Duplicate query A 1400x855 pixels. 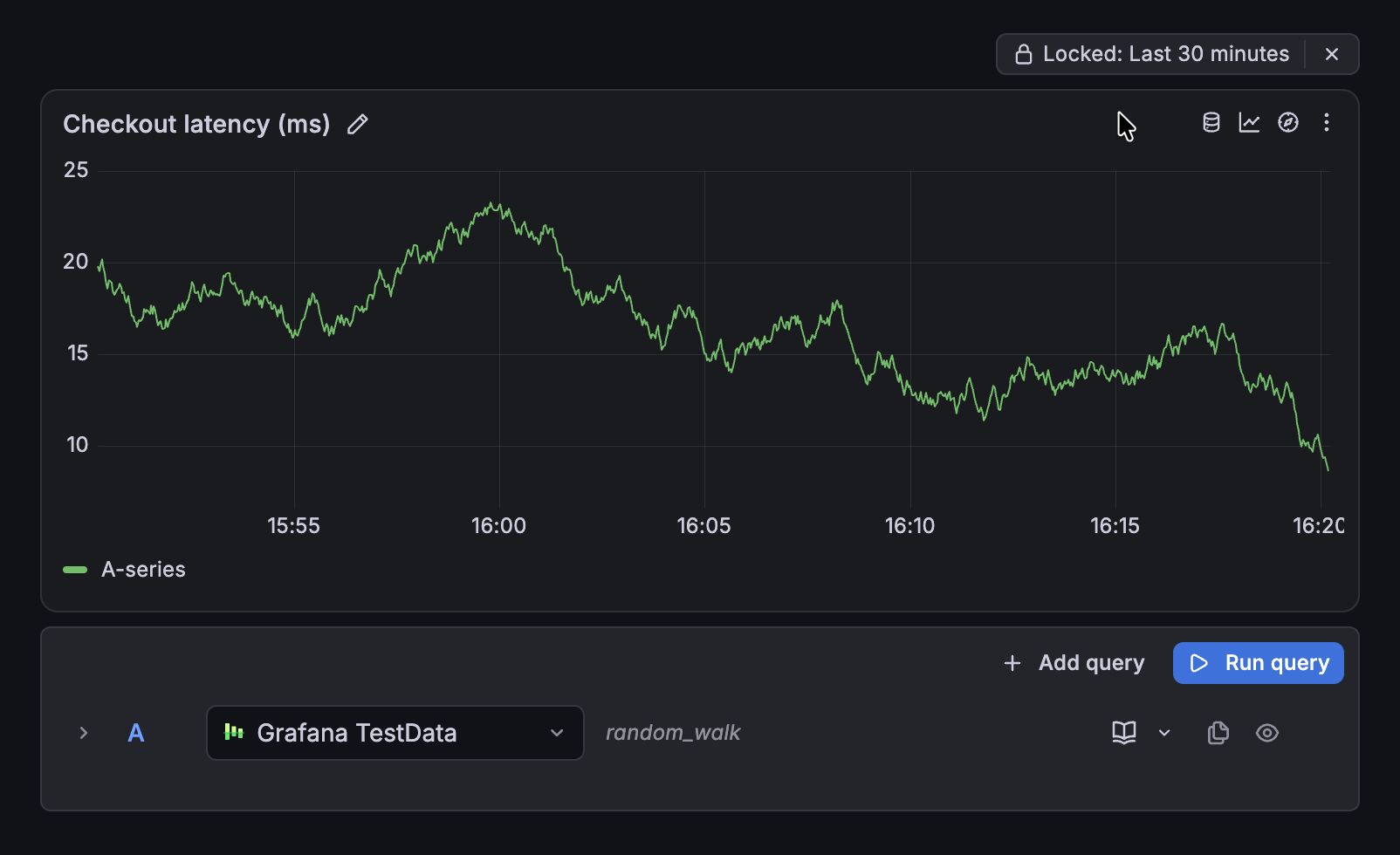coord(1218,733)
